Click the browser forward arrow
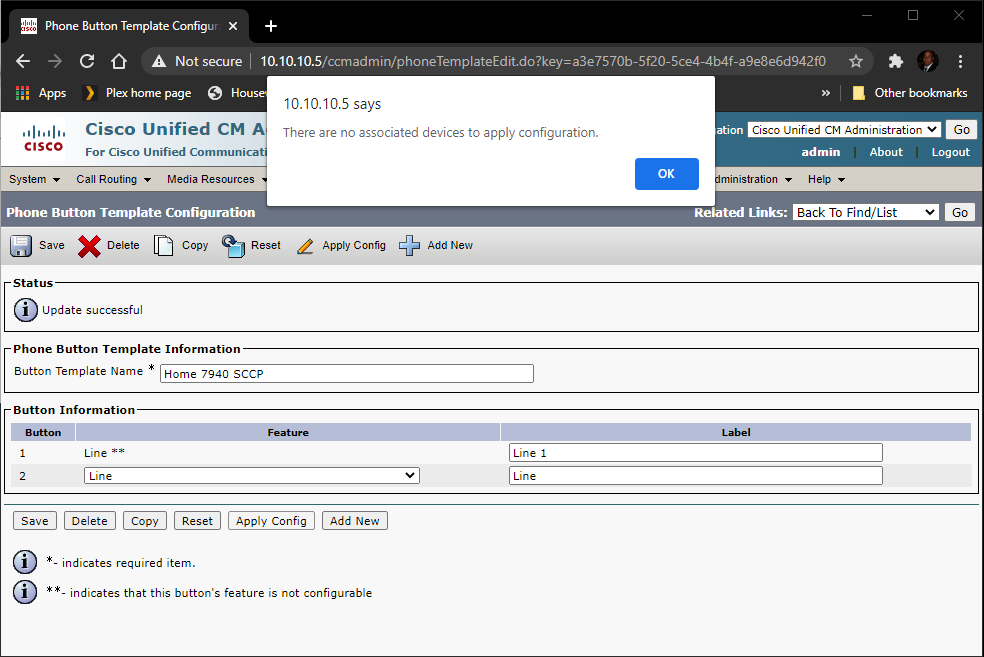 (x=55, y=61)
